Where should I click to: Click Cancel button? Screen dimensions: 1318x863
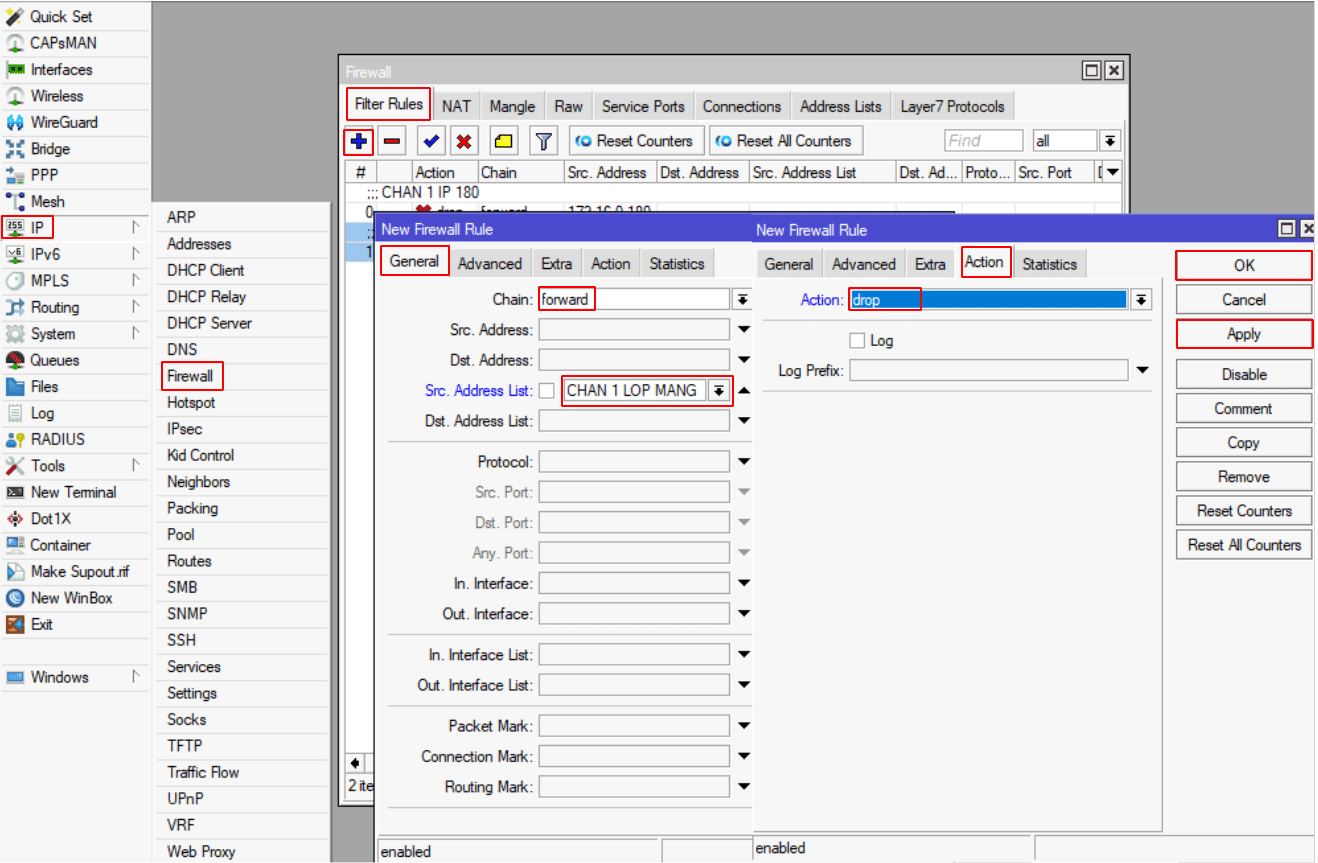point(1243,300)
